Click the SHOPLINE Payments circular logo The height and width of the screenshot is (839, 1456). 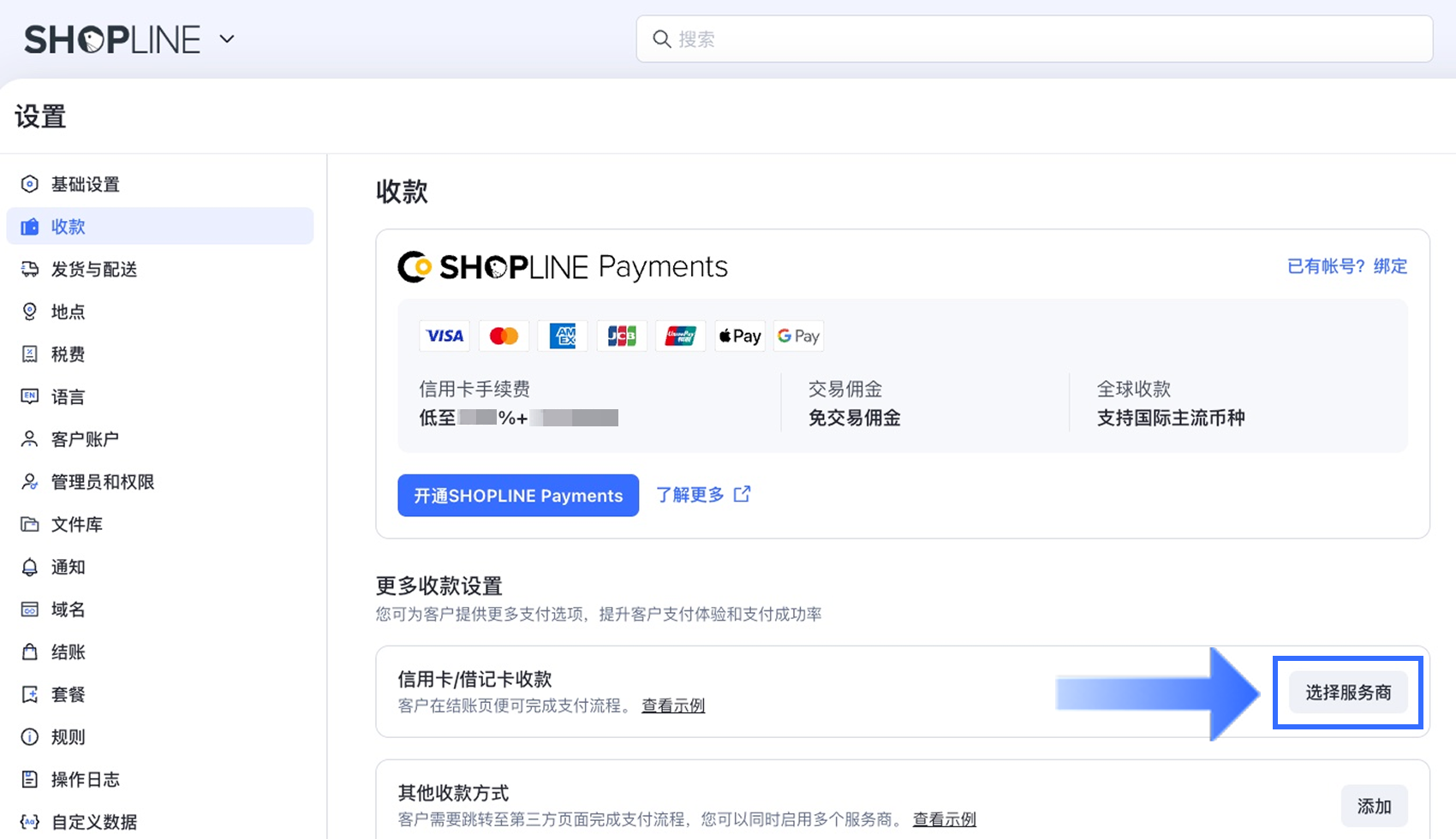415,267
